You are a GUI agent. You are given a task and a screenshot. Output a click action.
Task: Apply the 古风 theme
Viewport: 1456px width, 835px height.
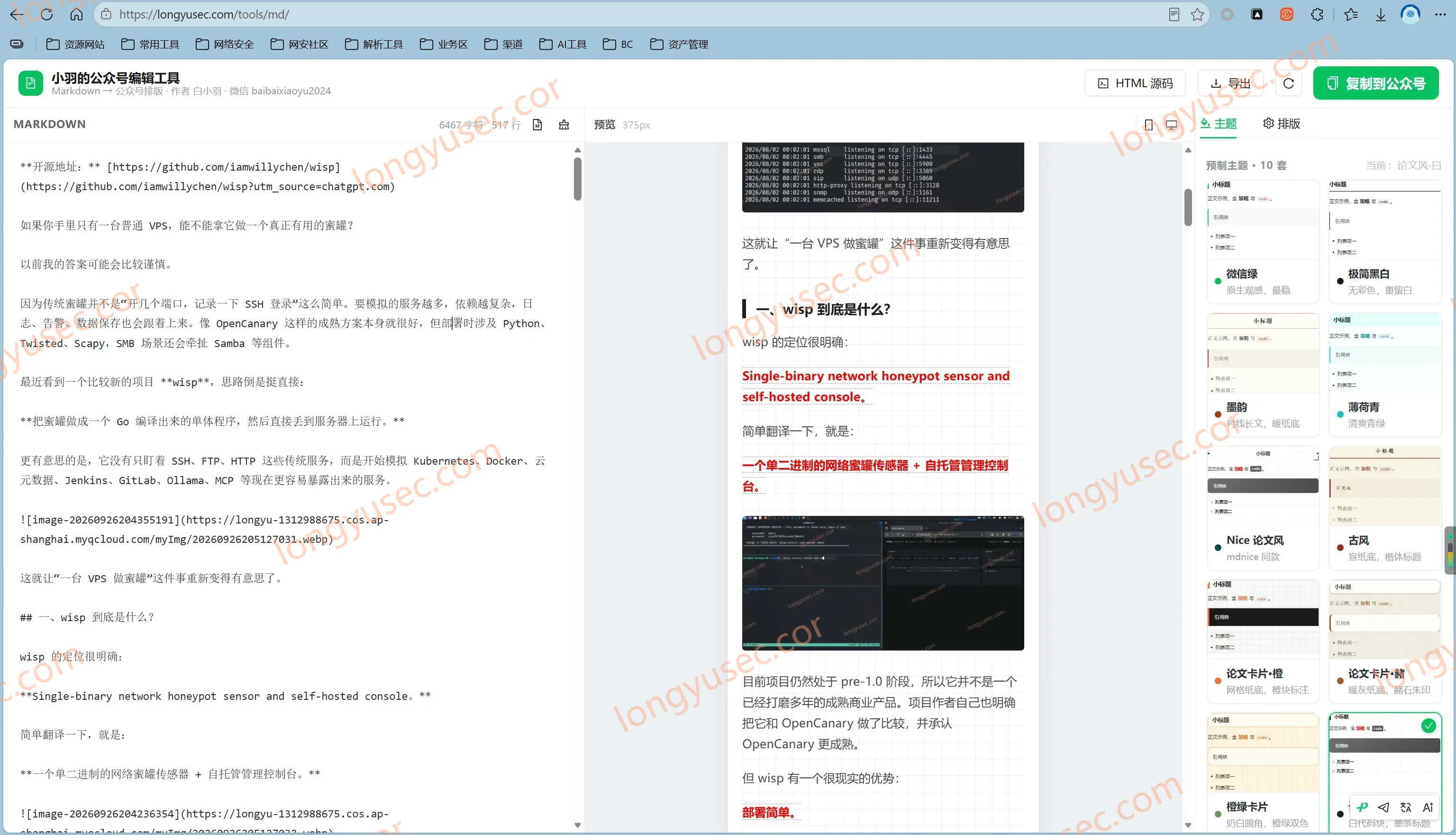1385,508
